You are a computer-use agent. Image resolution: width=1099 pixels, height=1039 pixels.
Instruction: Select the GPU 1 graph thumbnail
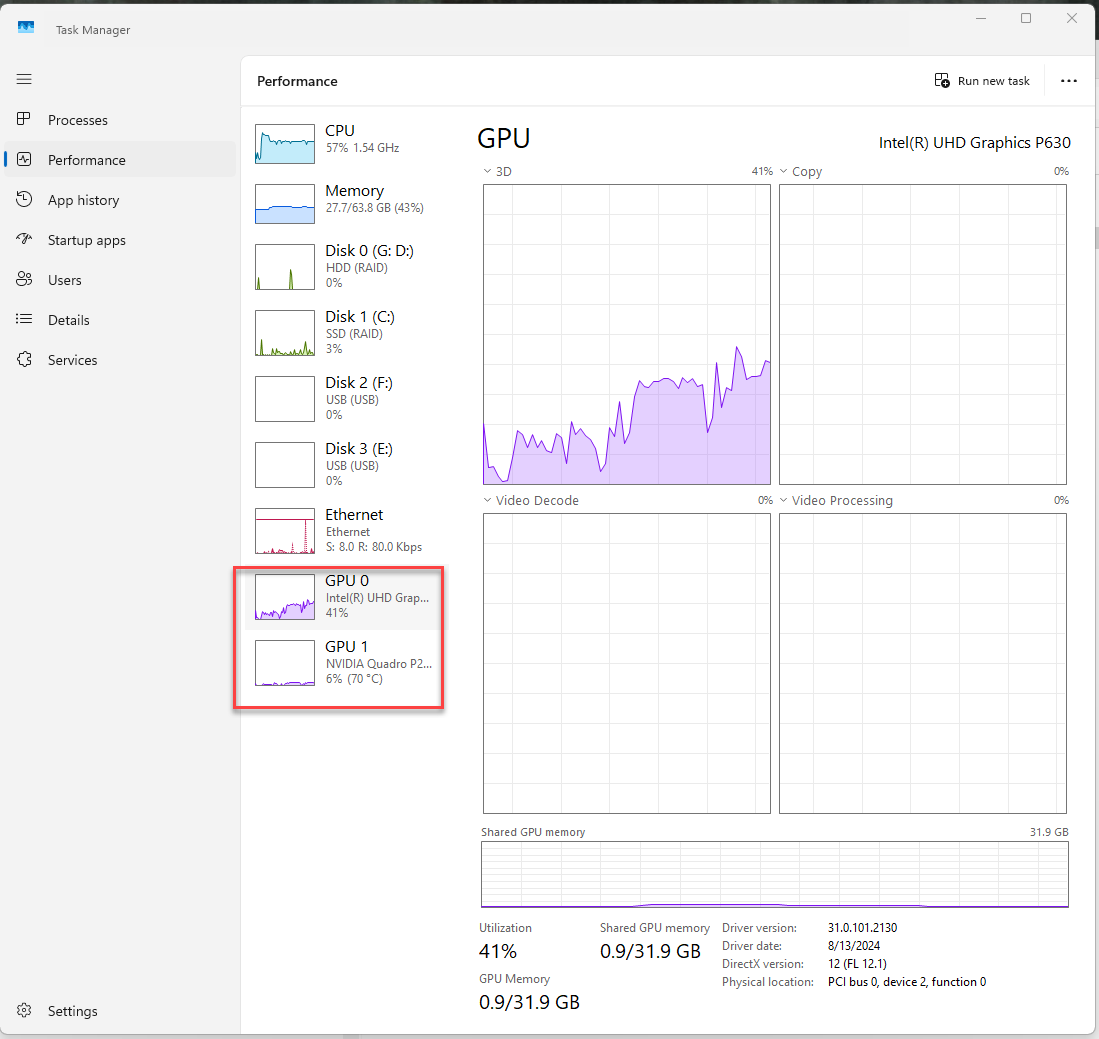285,663
